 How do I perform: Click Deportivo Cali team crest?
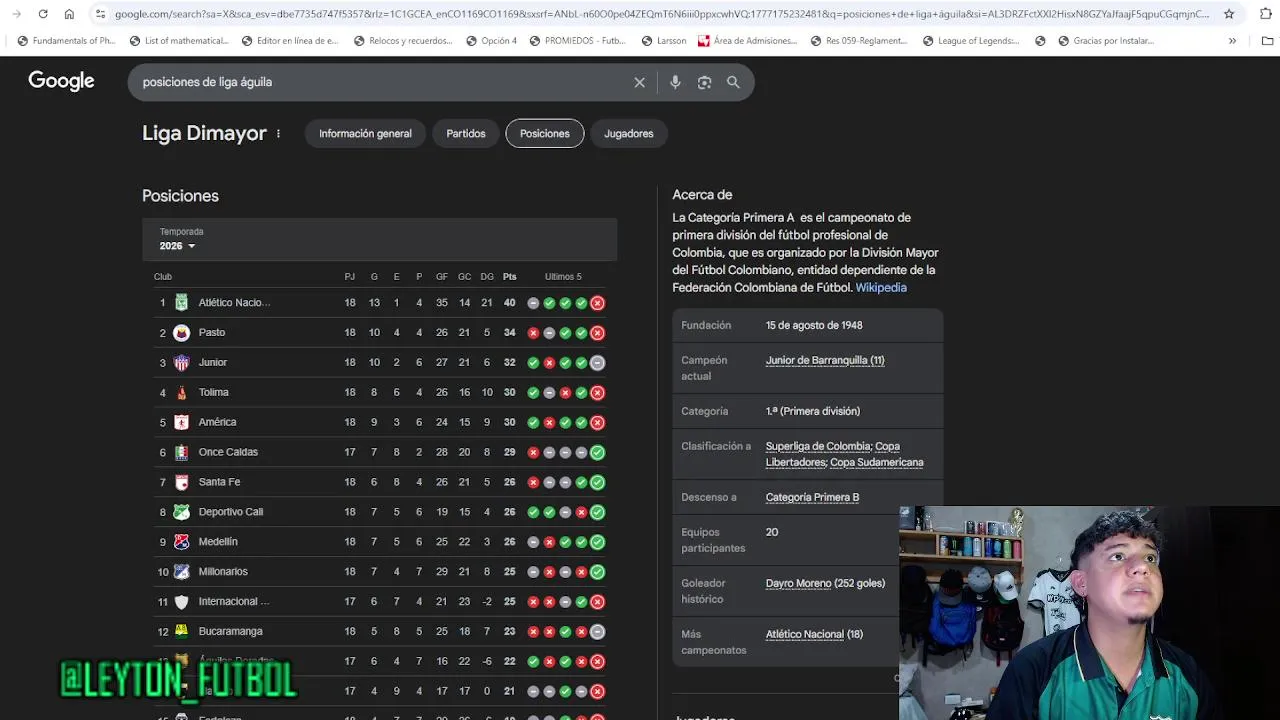pos(181,512)
